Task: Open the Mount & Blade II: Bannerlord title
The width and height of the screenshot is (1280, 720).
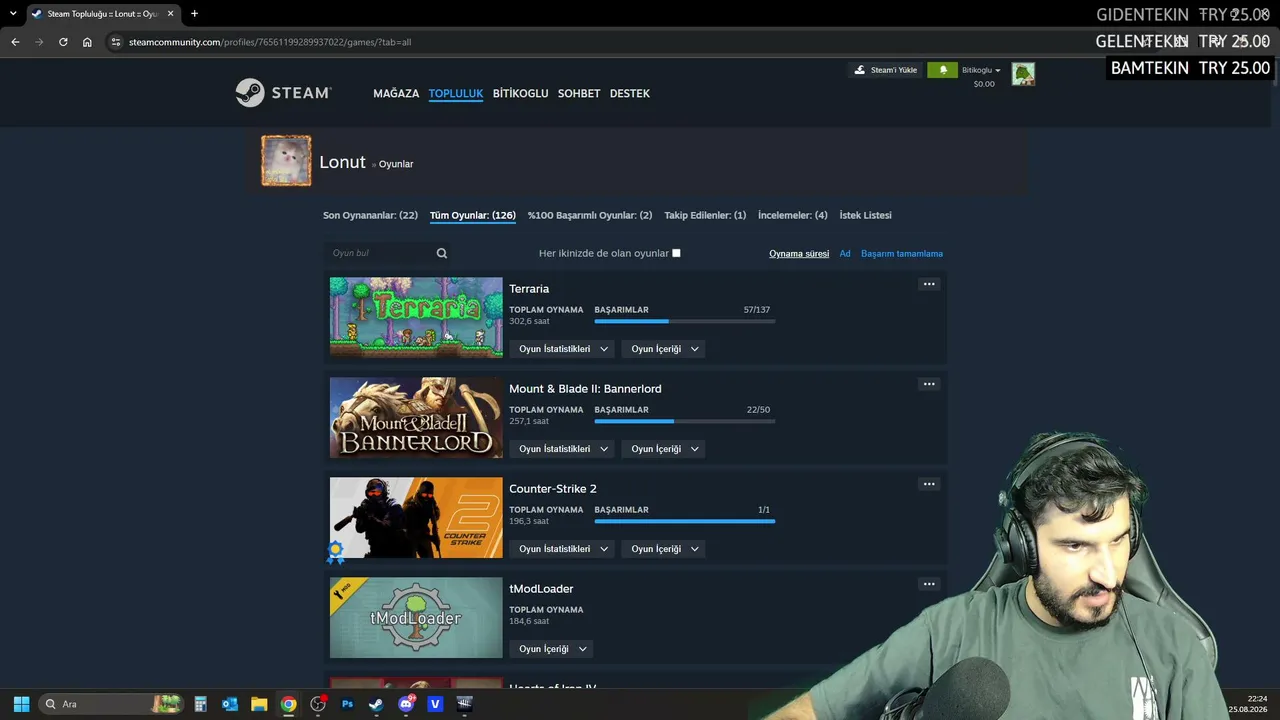Action: 585,389
